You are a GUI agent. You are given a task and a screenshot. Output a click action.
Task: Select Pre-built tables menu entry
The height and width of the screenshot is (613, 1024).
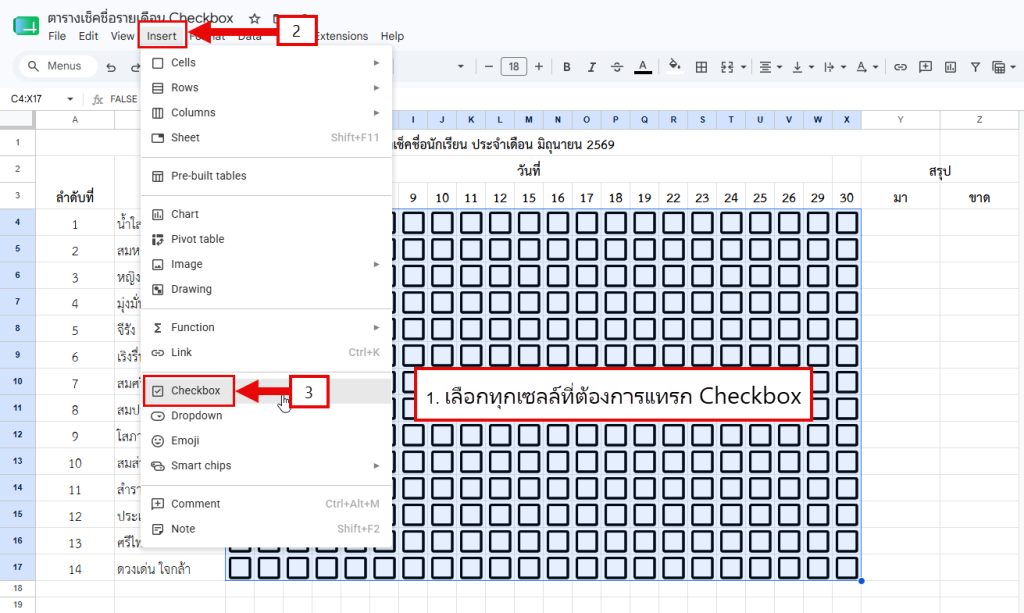pyautogui.click(x=266, y=176)
